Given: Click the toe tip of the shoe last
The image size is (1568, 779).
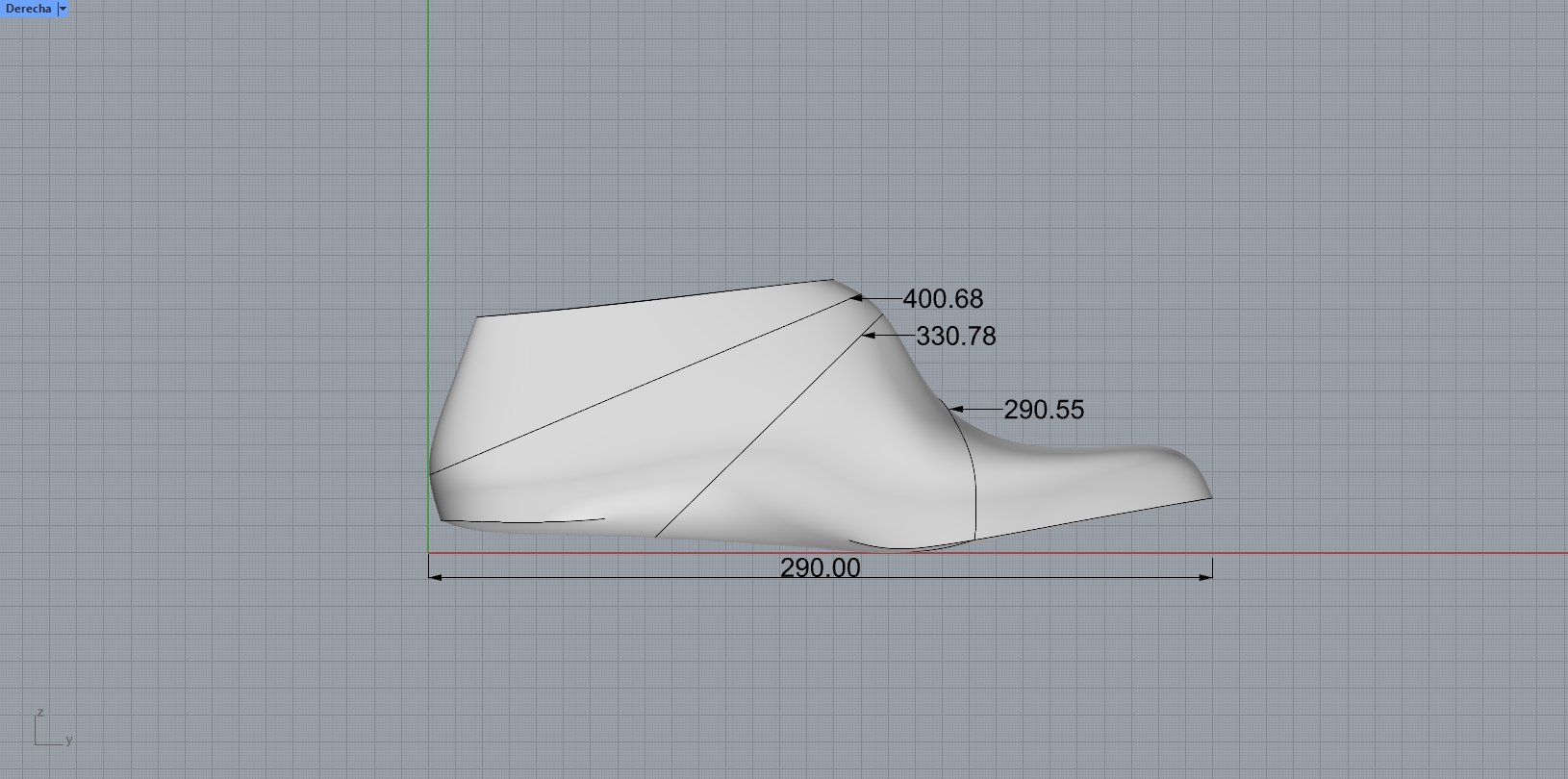Looking at the screenshot, I should coord(1210,496).
